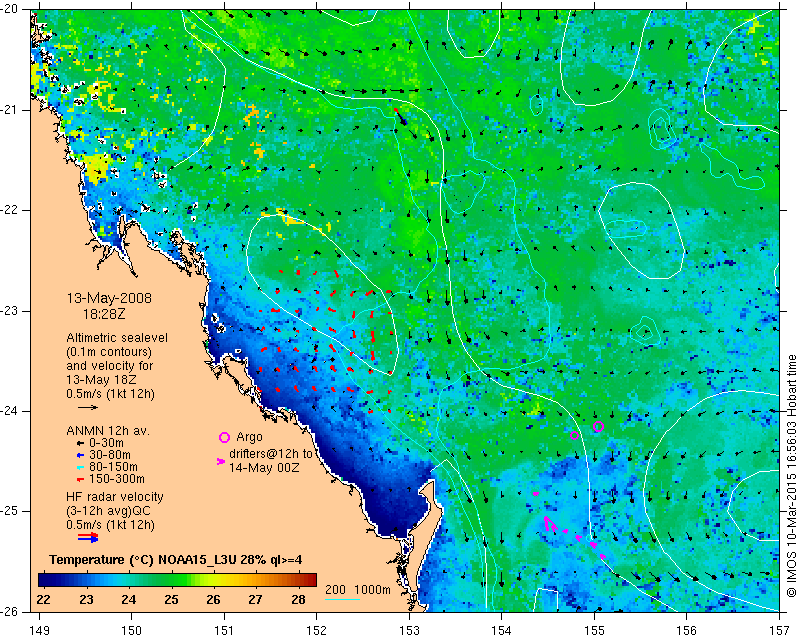This screenshot has height=640, width=800.
Task: Click the longitude axis label 149
Action: pos(39,631)
